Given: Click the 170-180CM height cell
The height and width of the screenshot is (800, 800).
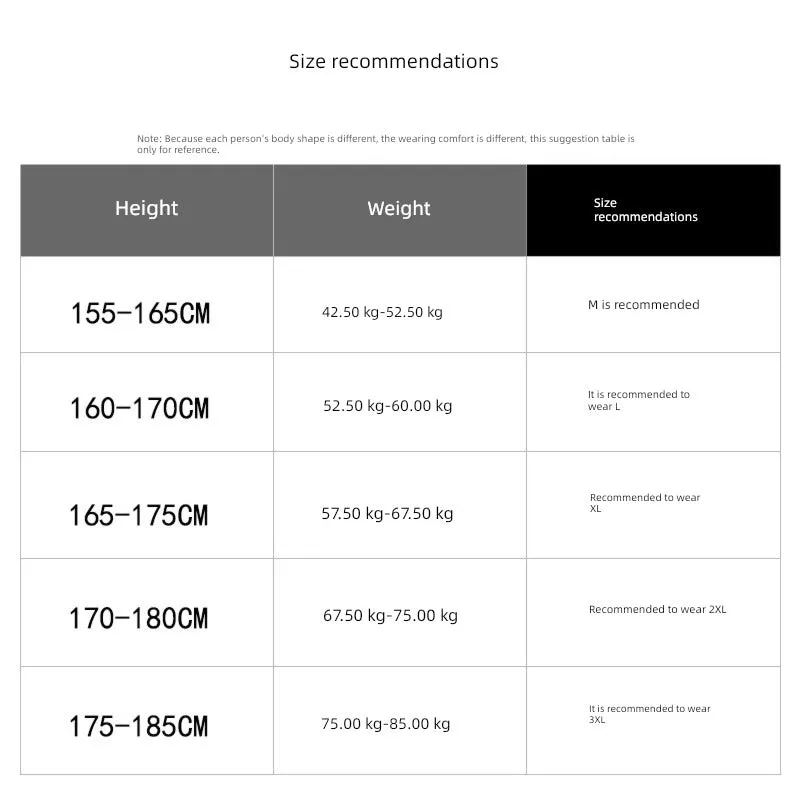Looking at the screenshot, I should tap(147, 612).
